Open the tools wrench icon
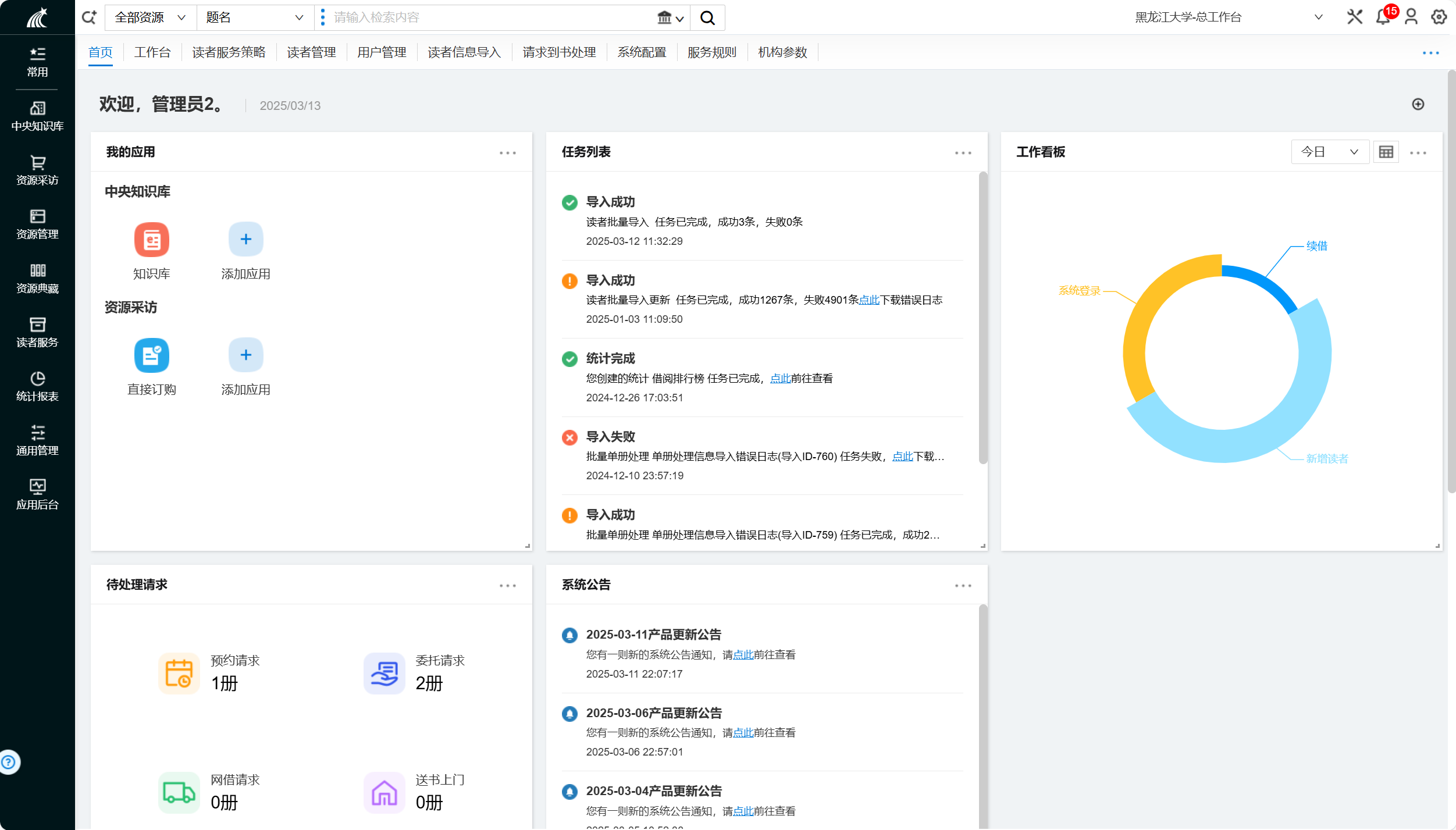The image size is (1456, 830). tap(1354, 17)
